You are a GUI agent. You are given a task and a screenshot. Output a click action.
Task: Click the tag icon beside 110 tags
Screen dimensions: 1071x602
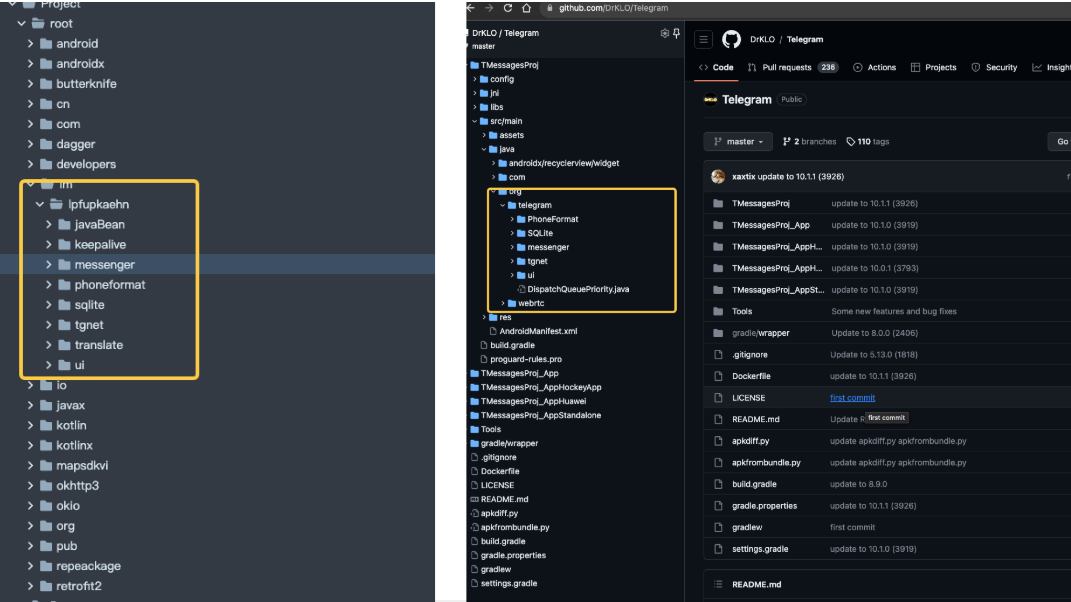tap(850, 141)
